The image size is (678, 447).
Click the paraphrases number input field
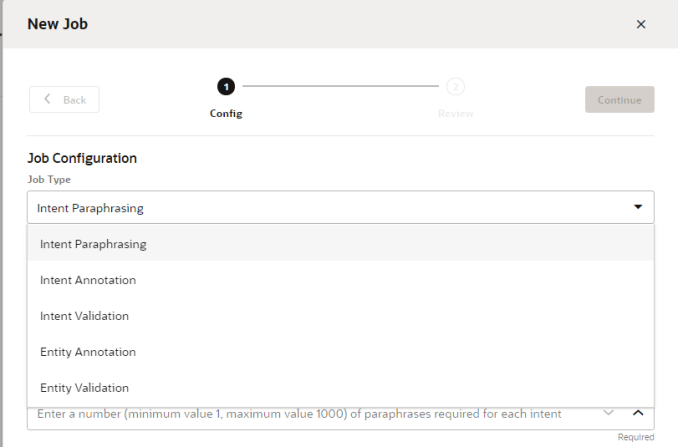300,413
